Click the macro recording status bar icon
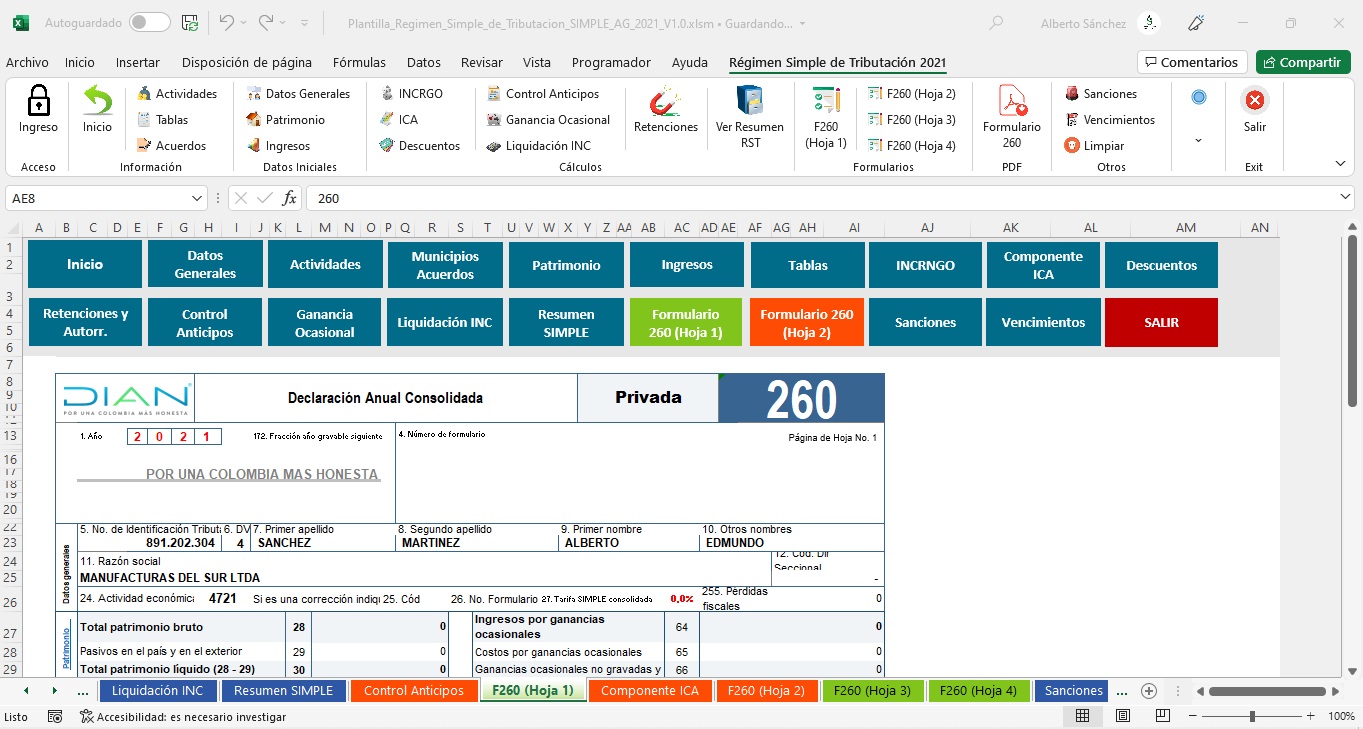 (55, 716)
